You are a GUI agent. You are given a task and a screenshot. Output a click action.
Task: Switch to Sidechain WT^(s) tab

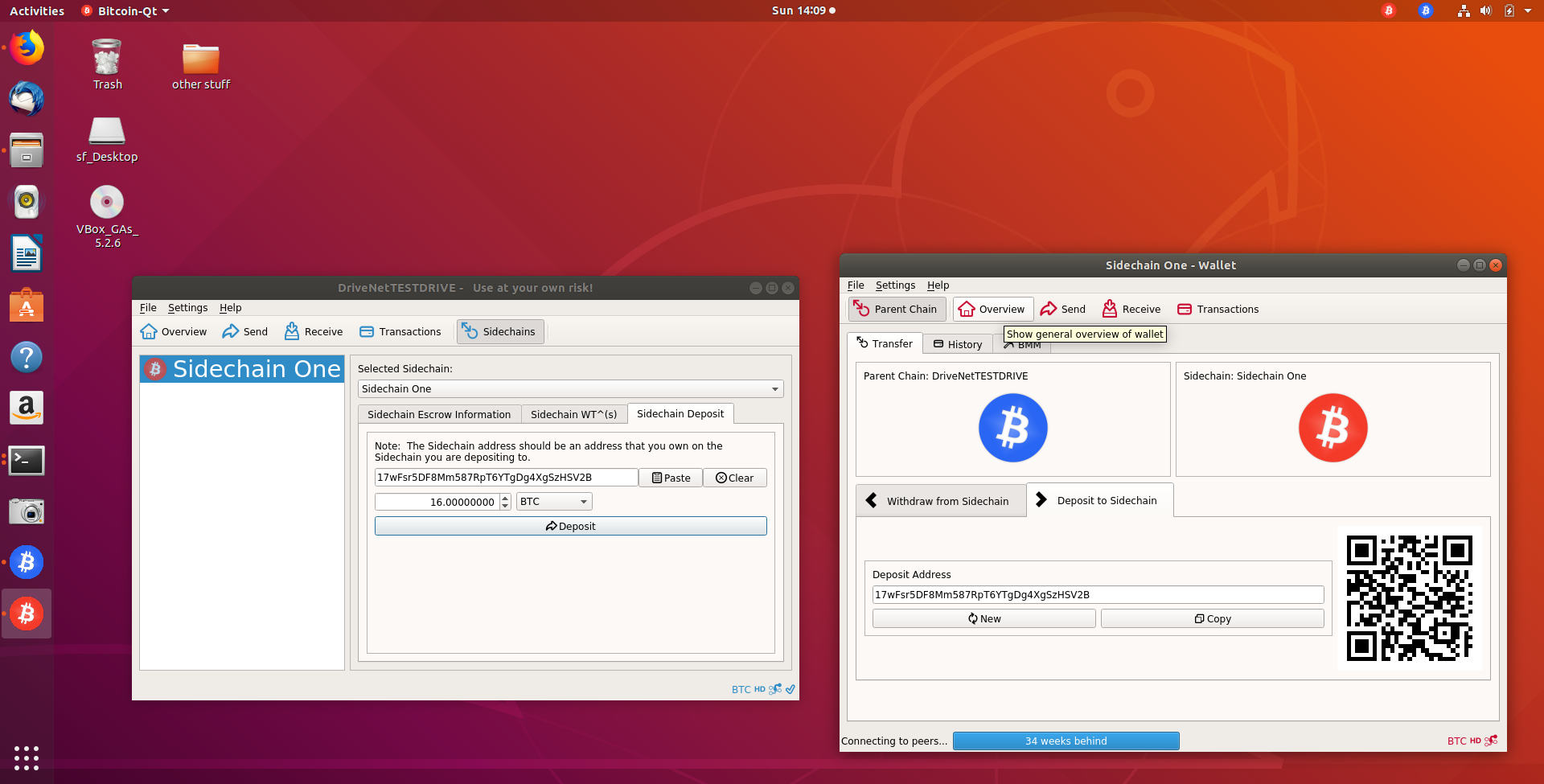574,414
